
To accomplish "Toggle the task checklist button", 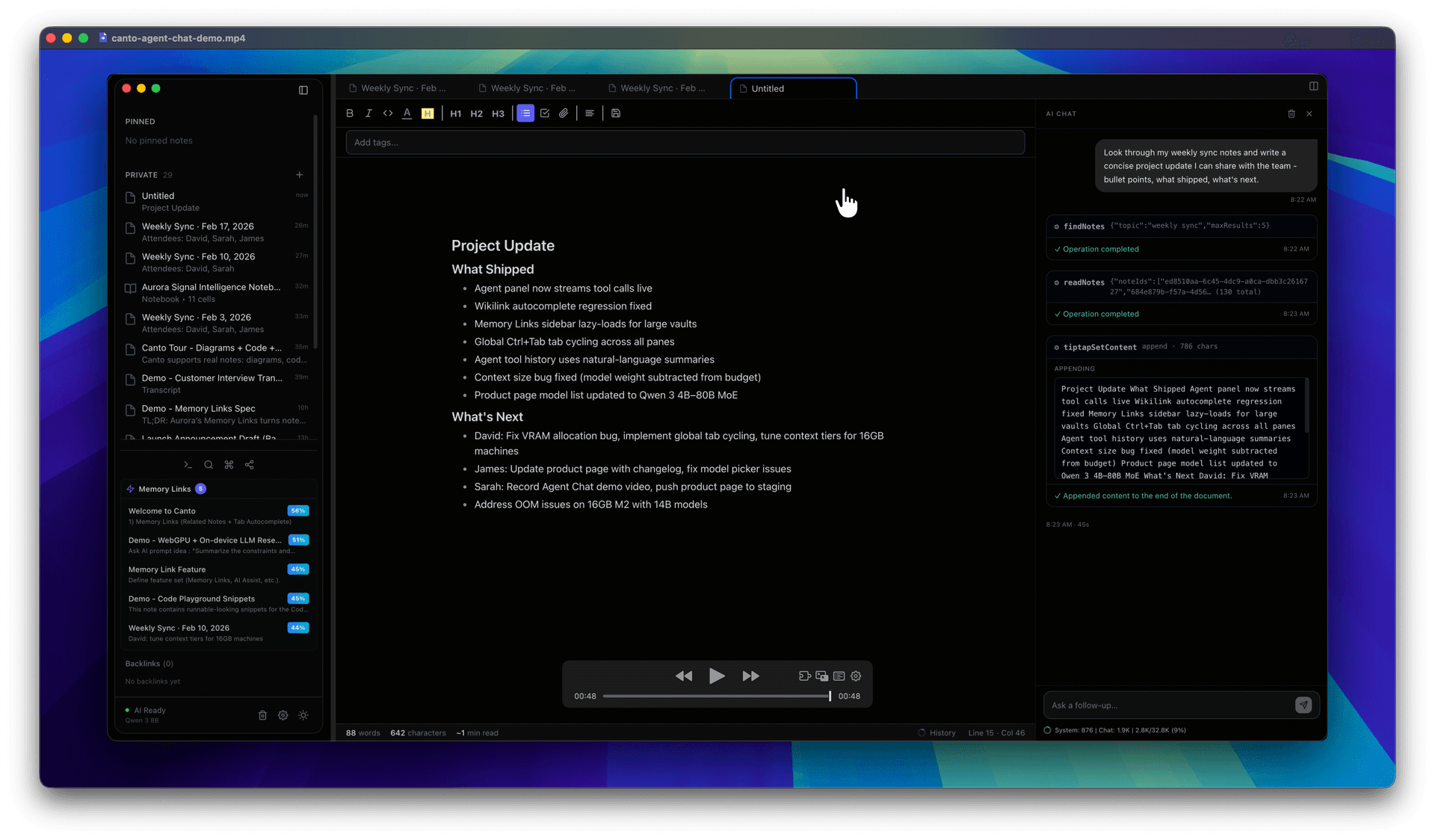I will coord(545,114).
